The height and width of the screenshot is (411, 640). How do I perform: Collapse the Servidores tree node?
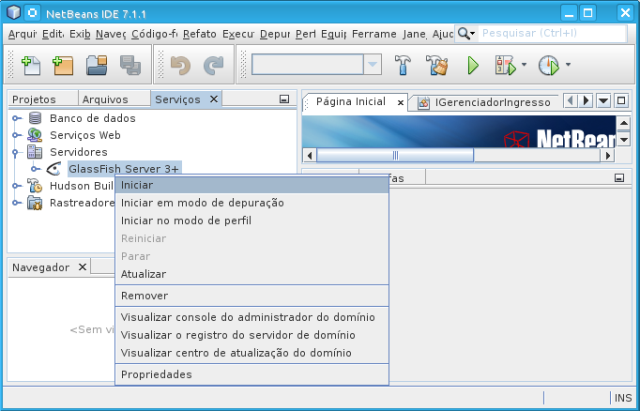[17, 152]
